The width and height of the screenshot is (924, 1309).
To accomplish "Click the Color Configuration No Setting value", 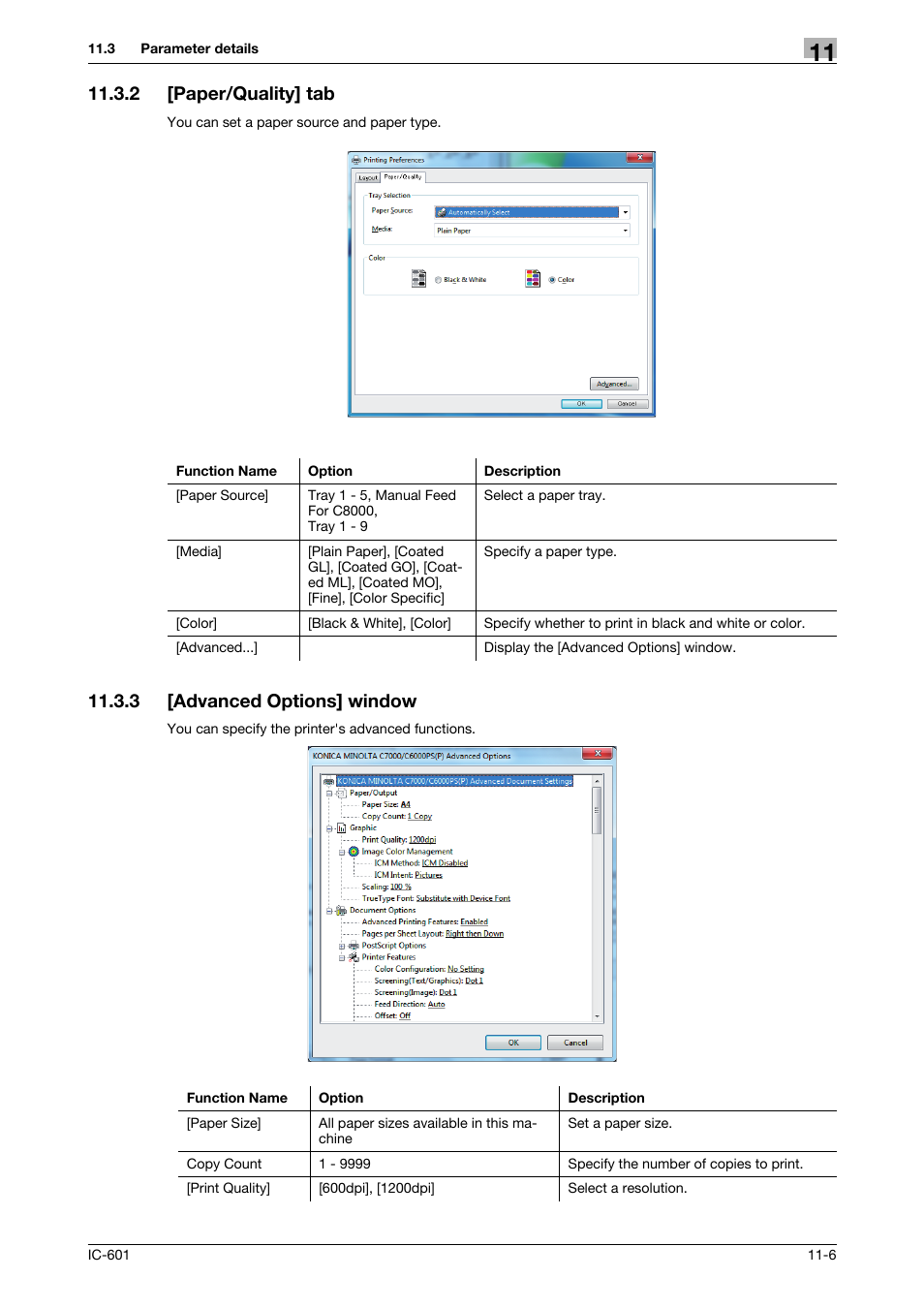I will pyautogui.click(x=466, y=969).
